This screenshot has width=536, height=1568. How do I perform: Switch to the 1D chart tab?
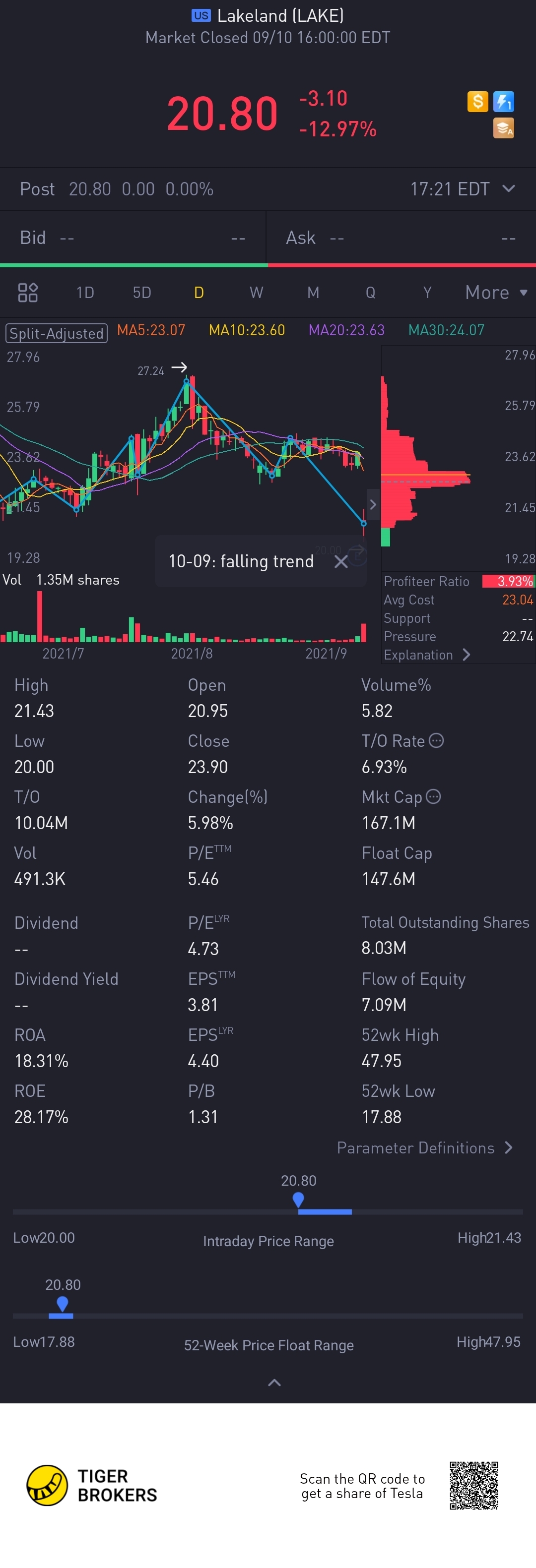tap(85, 293)
